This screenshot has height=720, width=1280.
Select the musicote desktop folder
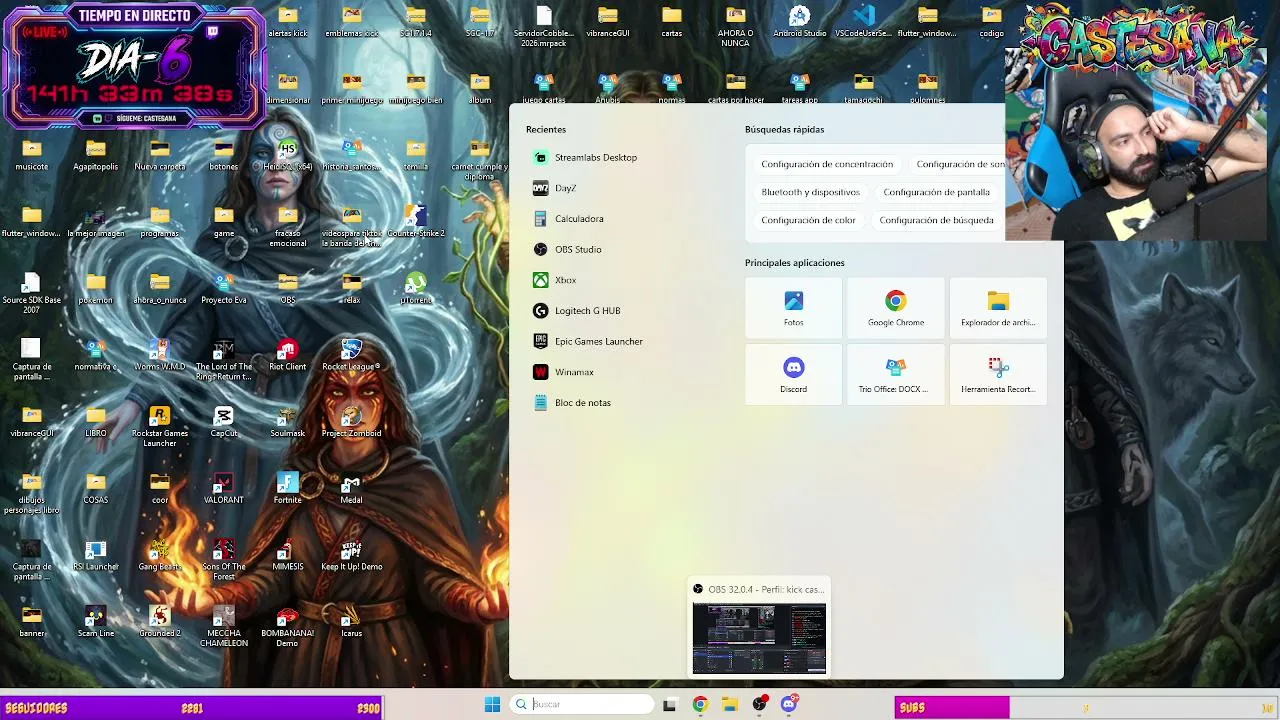32,155
